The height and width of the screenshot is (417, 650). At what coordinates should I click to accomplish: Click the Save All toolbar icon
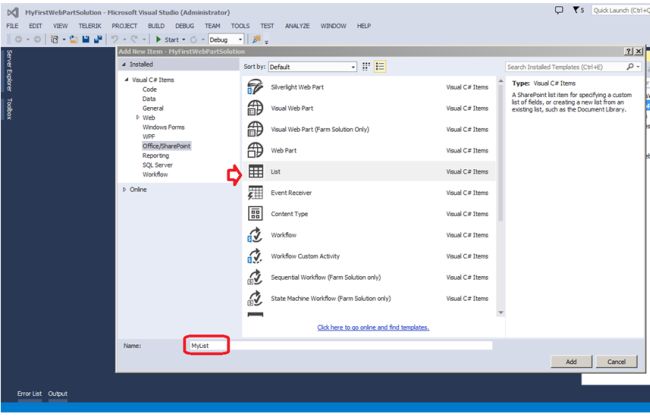(x=98, y=39)
